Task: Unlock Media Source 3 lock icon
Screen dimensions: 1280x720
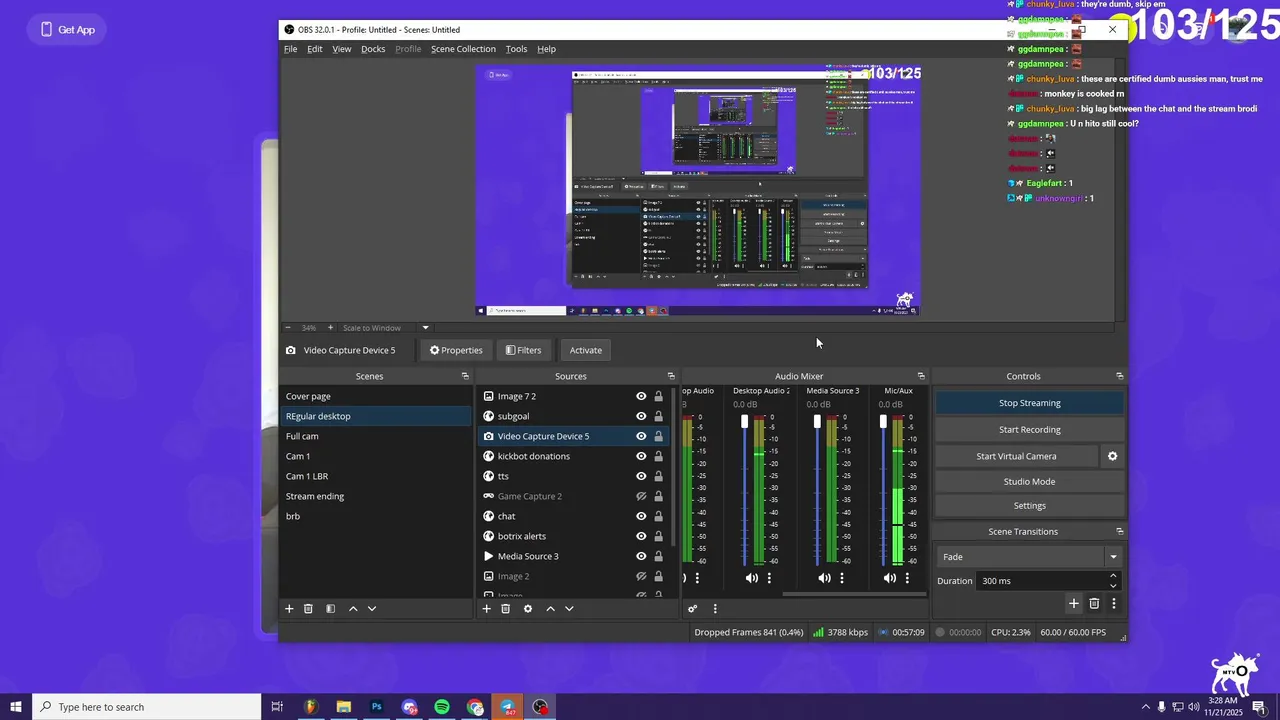Action: [658, 556]
